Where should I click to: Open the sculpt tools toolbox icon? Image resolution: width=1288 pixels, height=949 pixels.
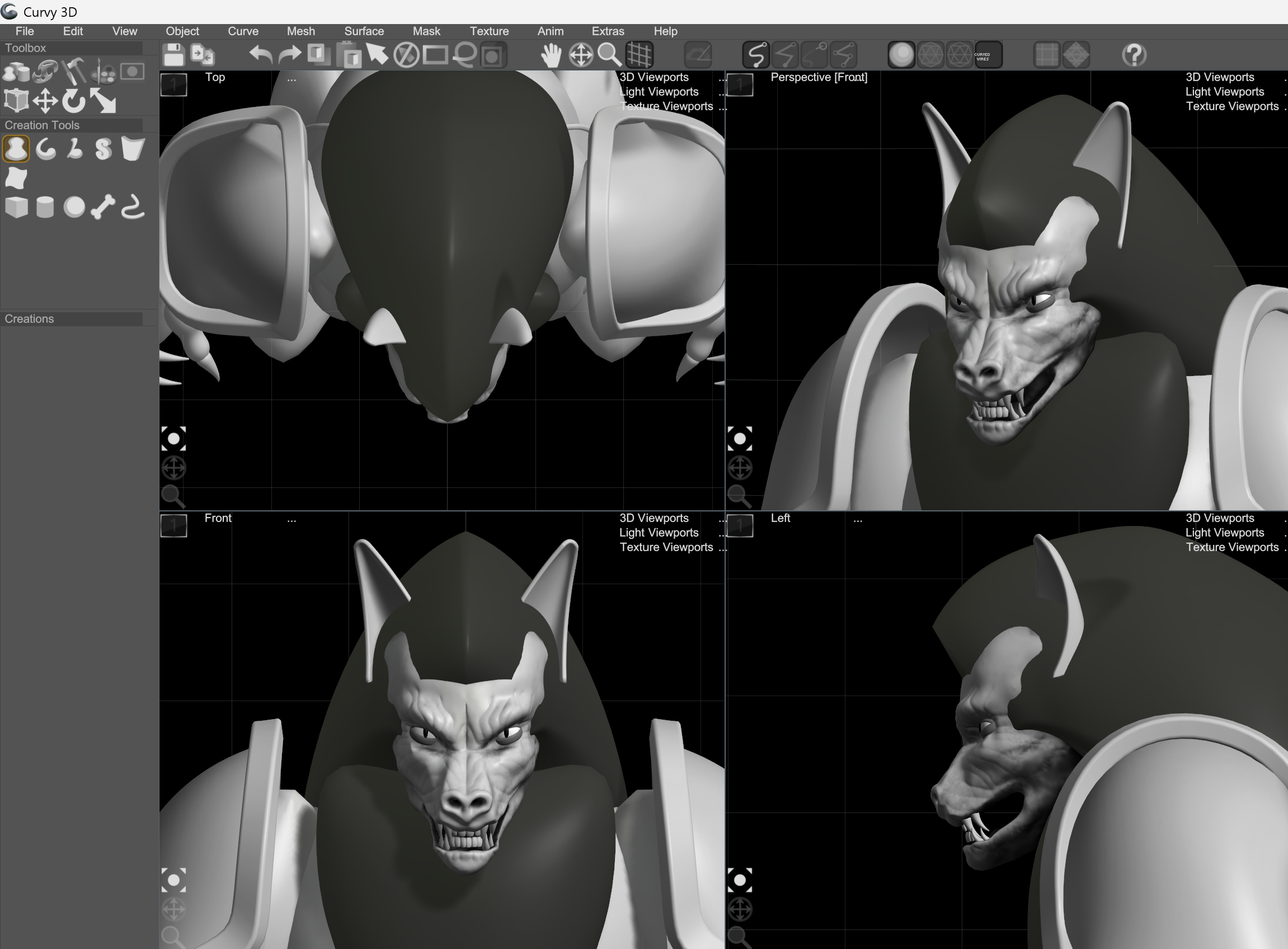click(x=45, y=72)
